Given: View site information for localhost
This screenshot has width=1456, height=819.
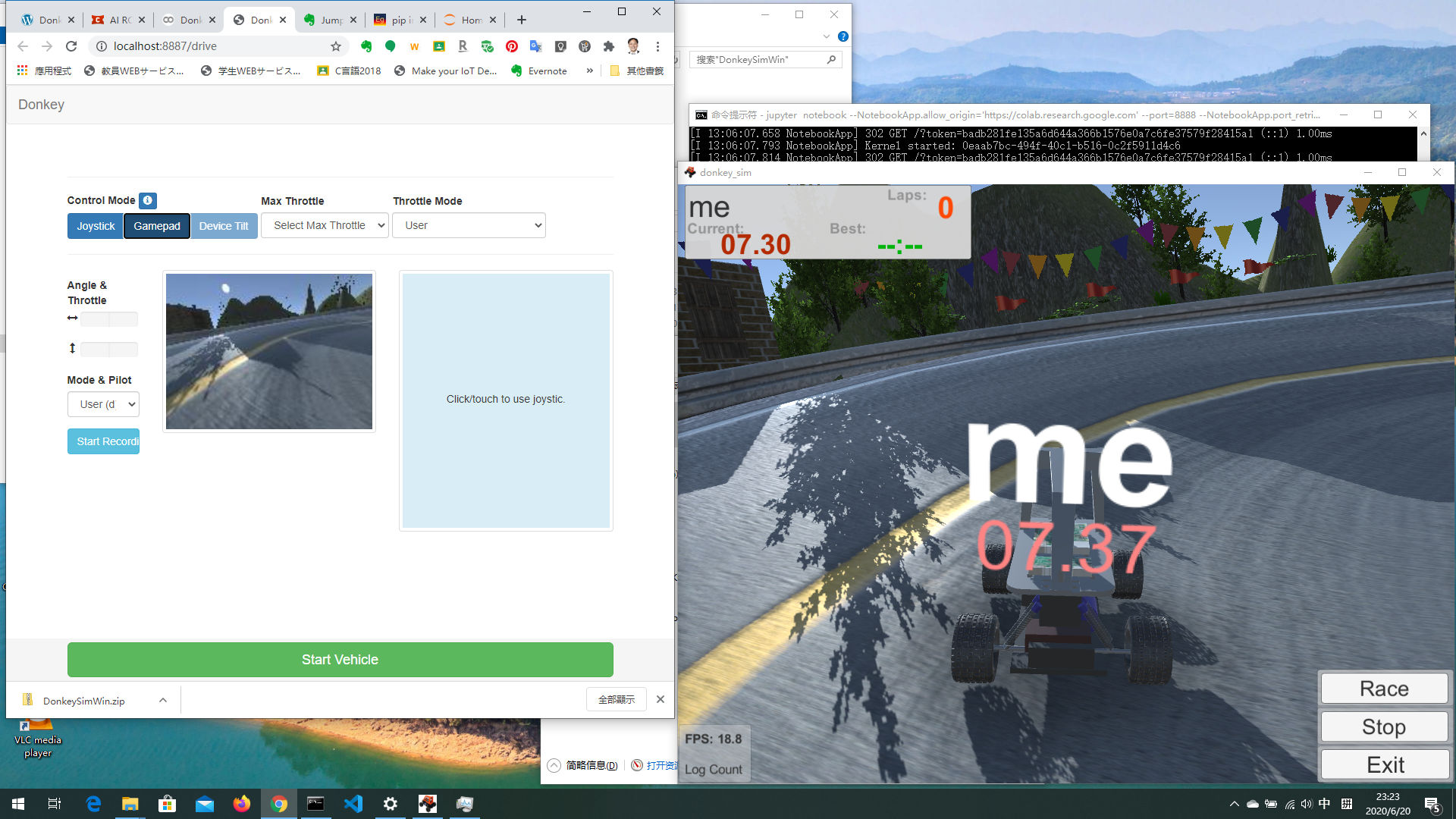Looking at the screenshot, I should 101,46.
